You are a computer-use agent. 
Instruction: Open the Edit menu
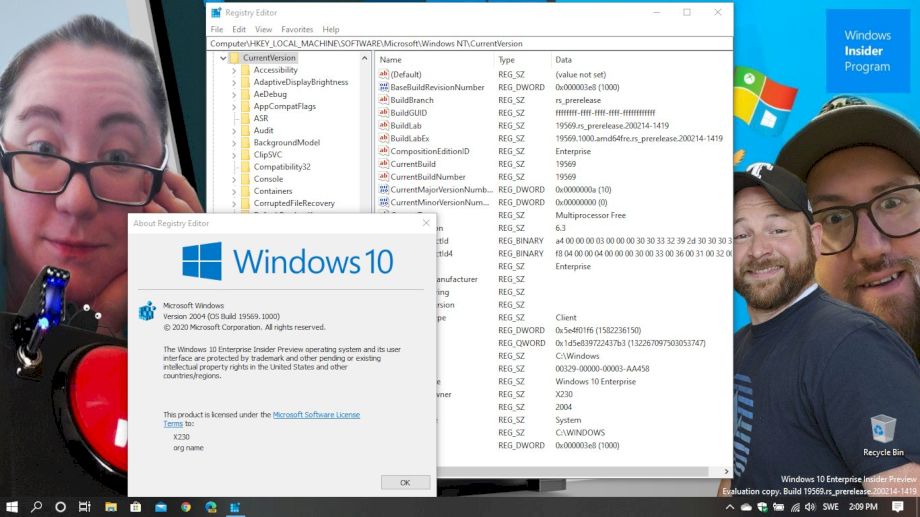click(x=239, y=29)
